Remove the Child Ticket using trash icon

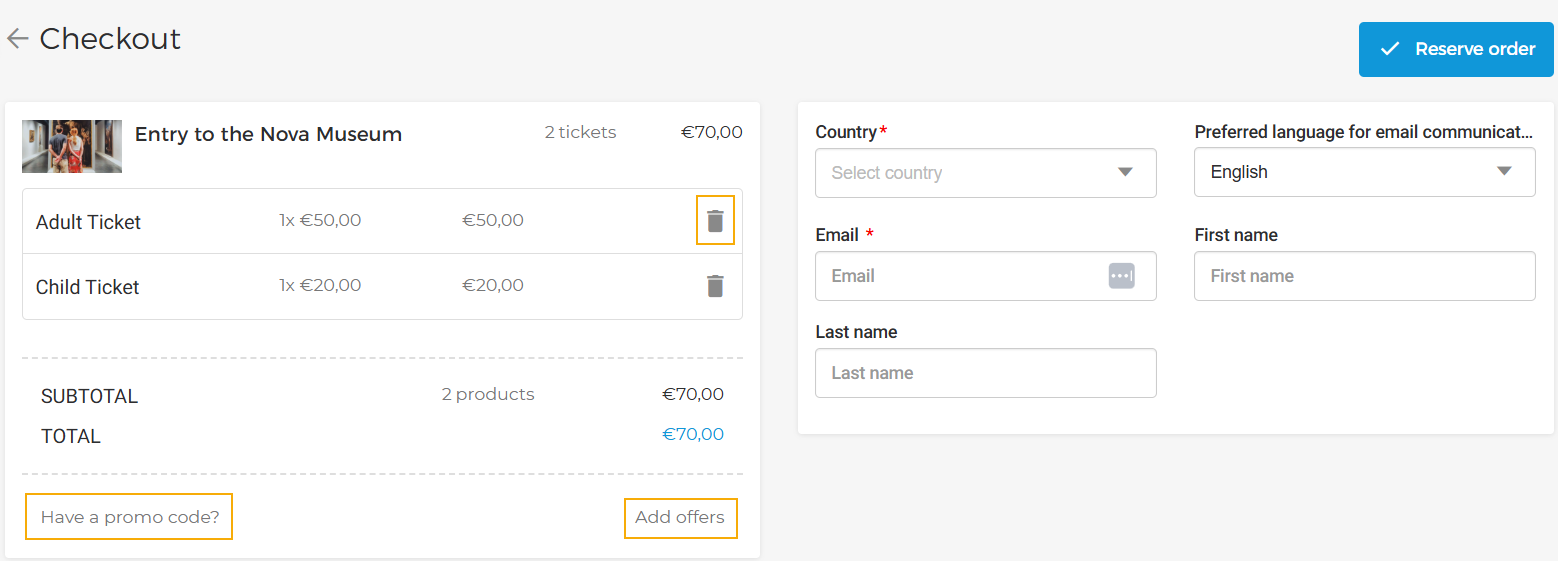(x=715, y=286)
